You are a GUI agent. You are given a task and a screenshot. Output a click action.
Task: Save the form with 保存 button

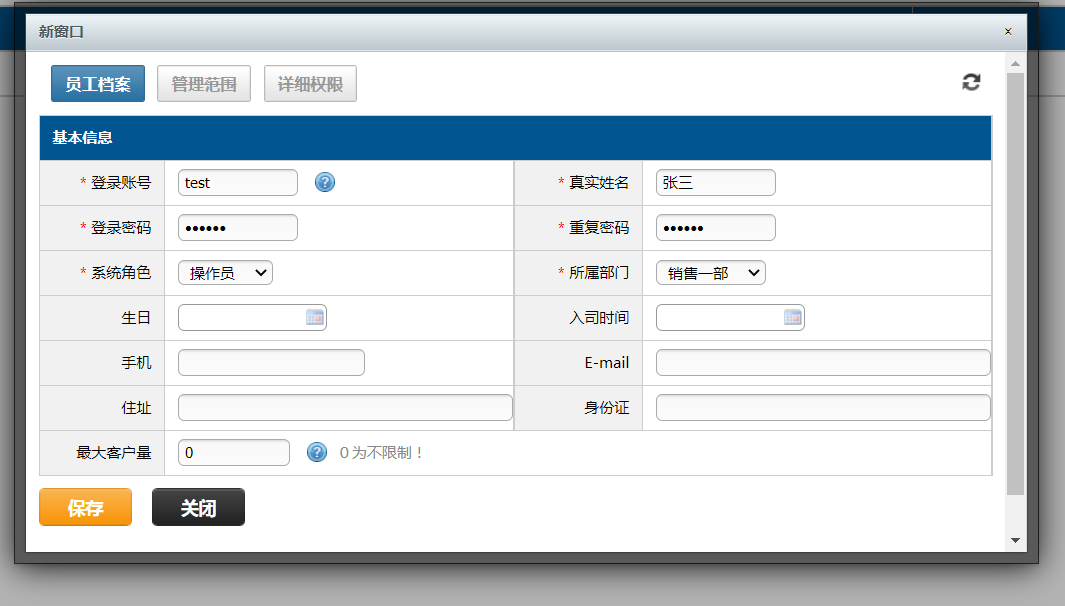(86, 507)
